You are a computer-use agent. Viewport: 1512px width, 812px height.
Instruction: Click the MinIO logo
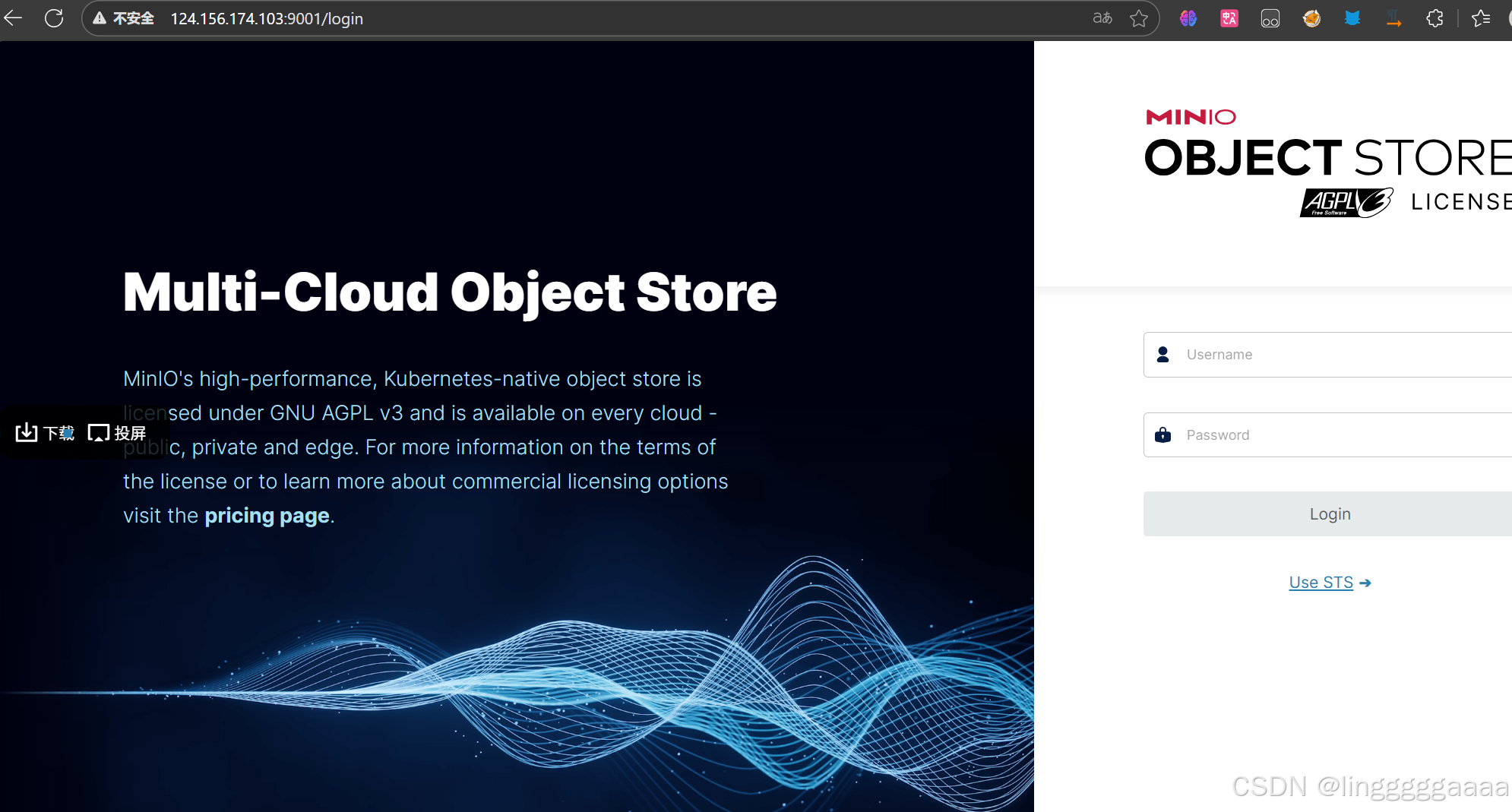(x=1191, y=117)
